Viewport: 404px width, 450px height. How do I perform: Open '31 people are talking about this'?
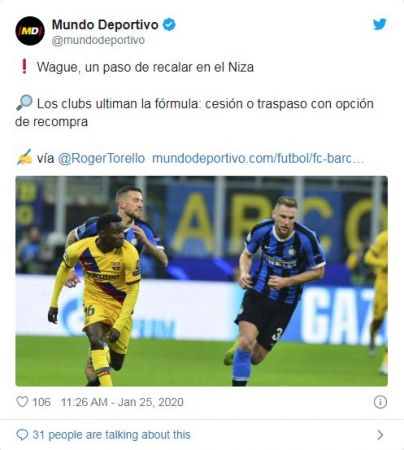(x=111, y=435)
